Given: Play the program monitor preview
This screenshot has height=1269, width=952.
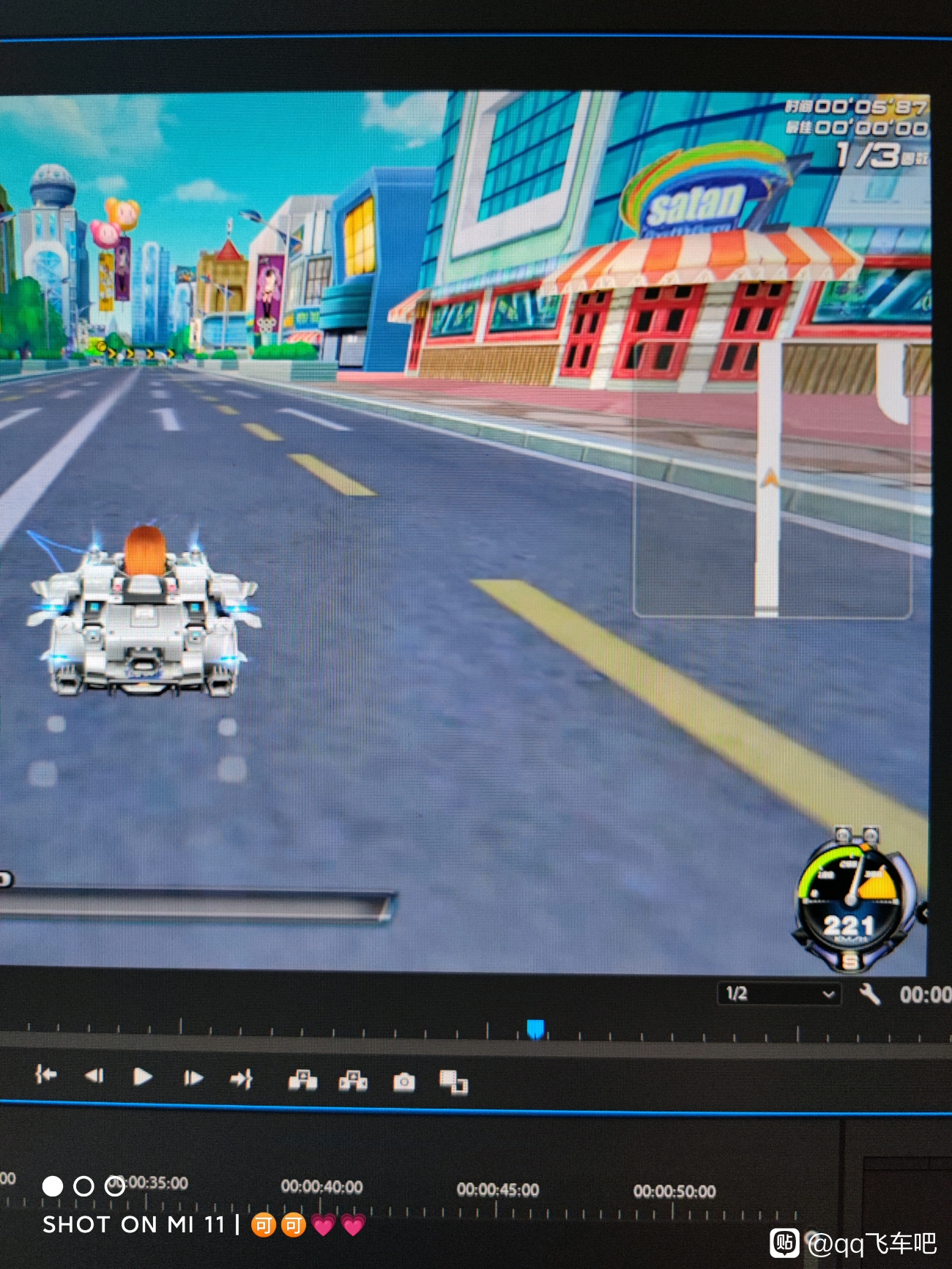Looking at the screenshot, I should click(x=143, y=1076).
